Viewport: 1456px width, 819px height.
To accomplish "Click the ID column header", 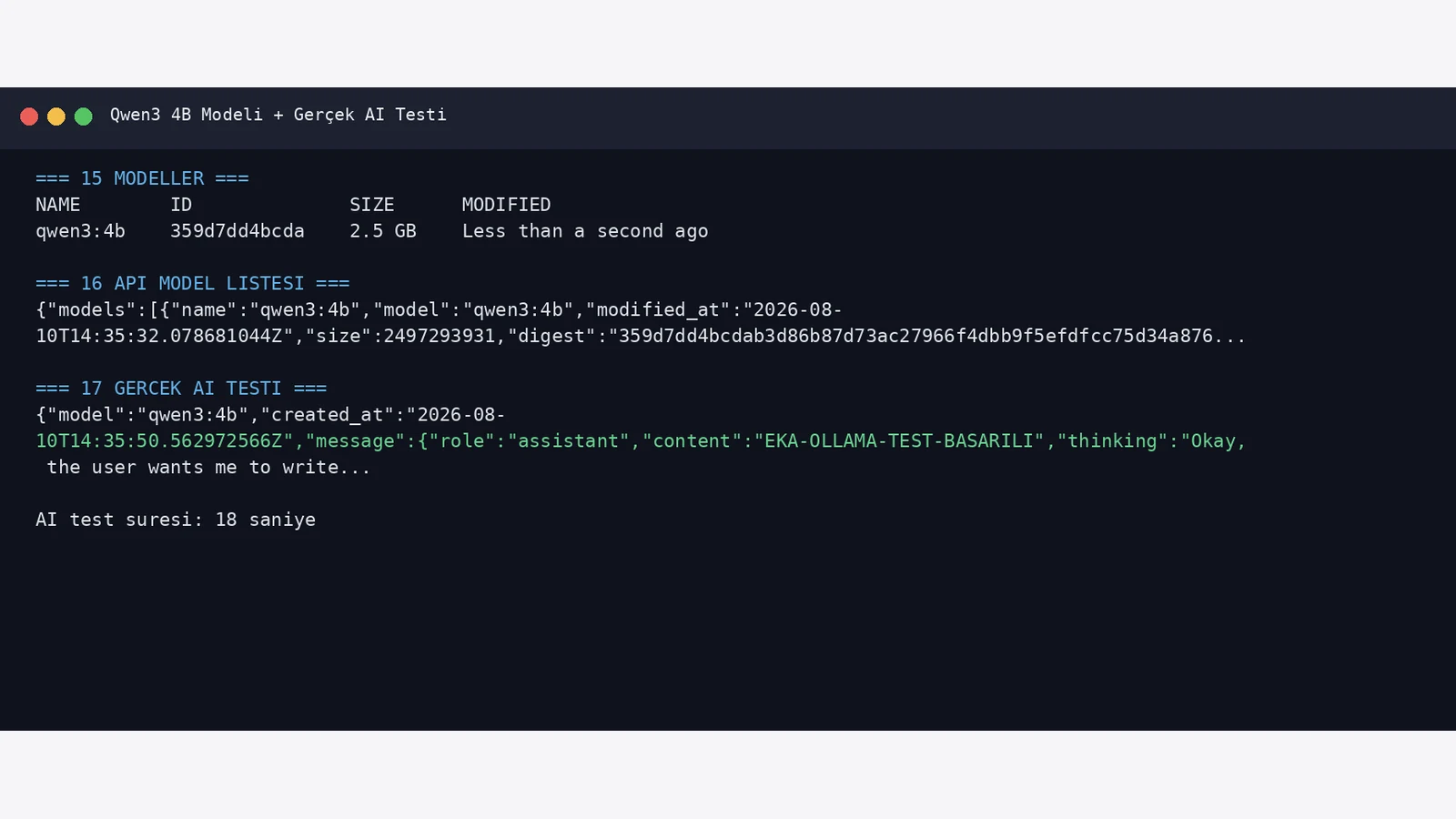I will pyautogui.click(x=181, y=205).
